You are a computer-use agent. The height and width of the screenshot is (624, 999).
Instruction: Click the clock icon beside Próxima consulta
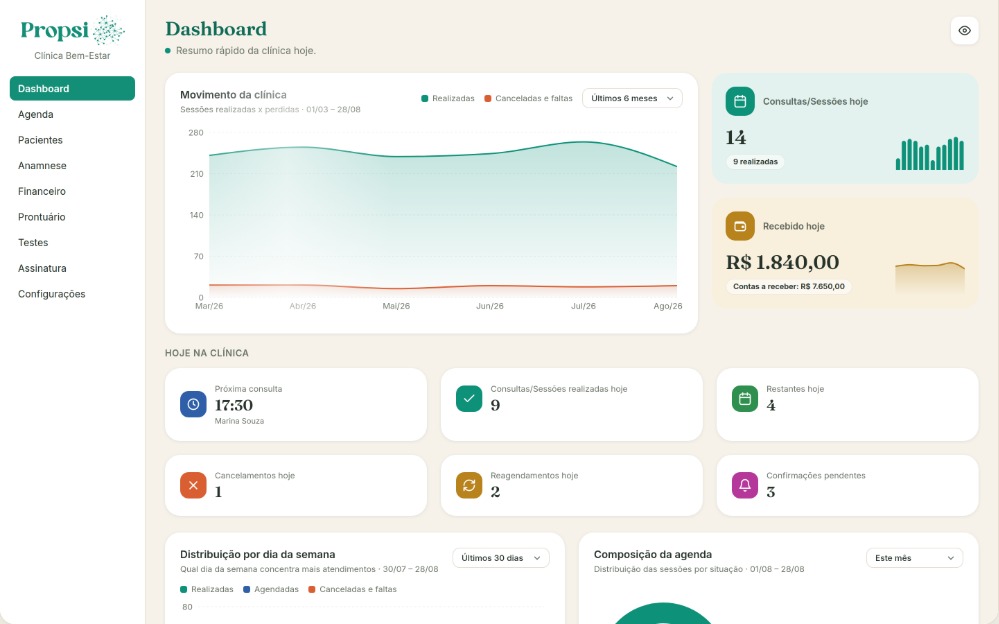(193, 404)
